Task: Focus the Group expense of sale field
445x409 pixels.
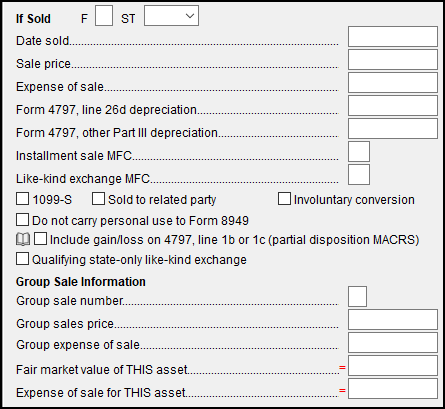Action: 393,342
